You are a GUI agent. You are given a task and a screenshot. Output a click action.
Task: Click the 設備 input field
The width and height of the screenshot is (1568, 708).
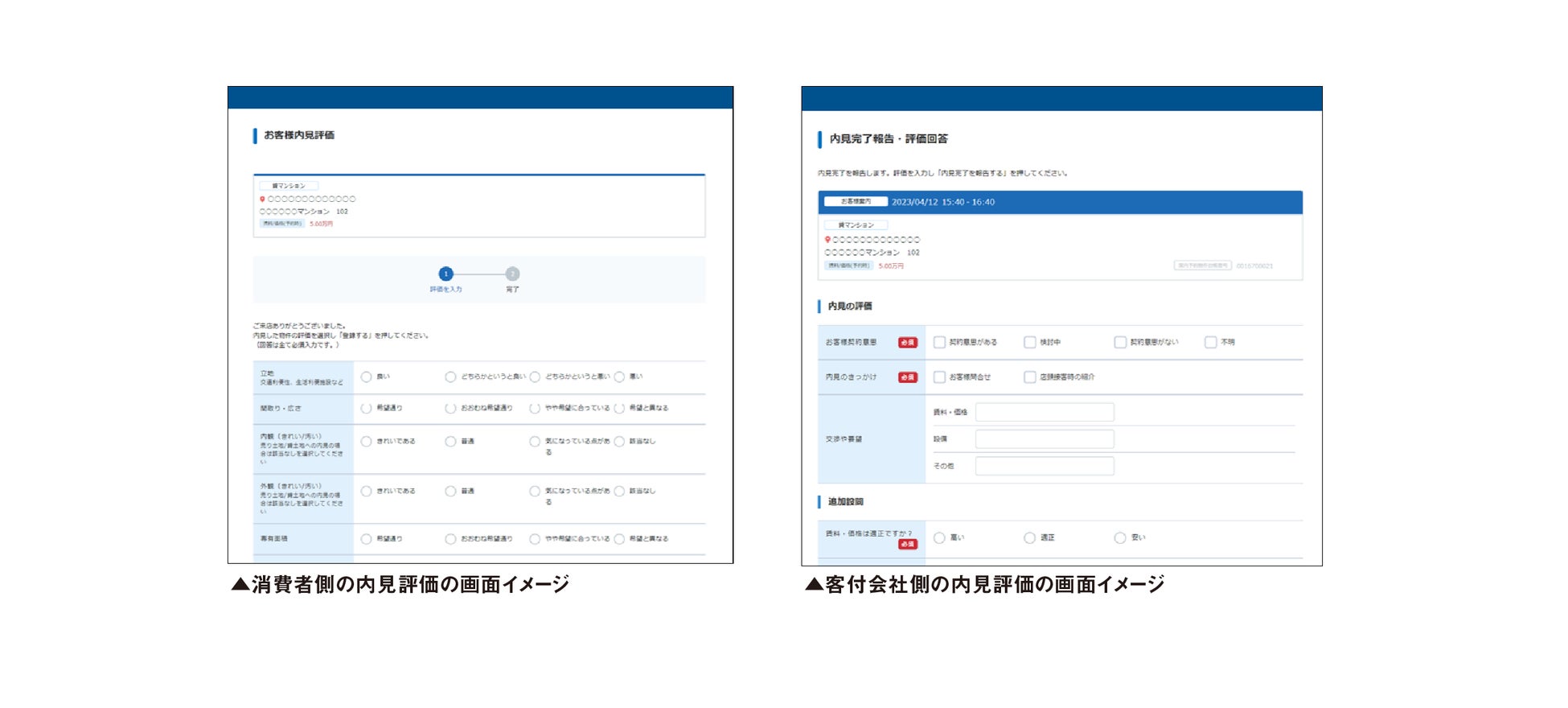click(1045, 438)
